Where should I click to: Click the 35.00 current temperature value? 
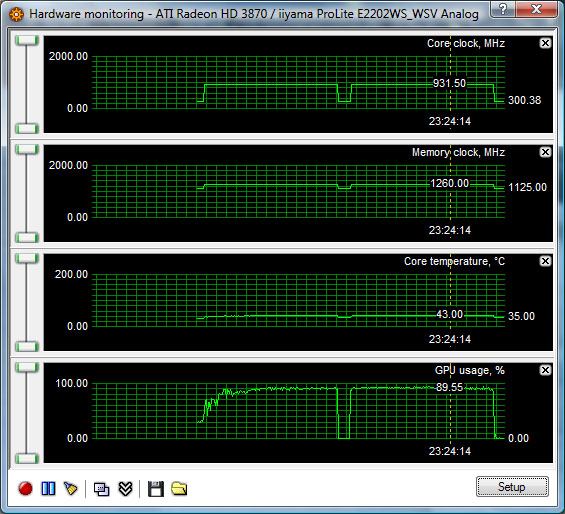(x=521, y=316)
